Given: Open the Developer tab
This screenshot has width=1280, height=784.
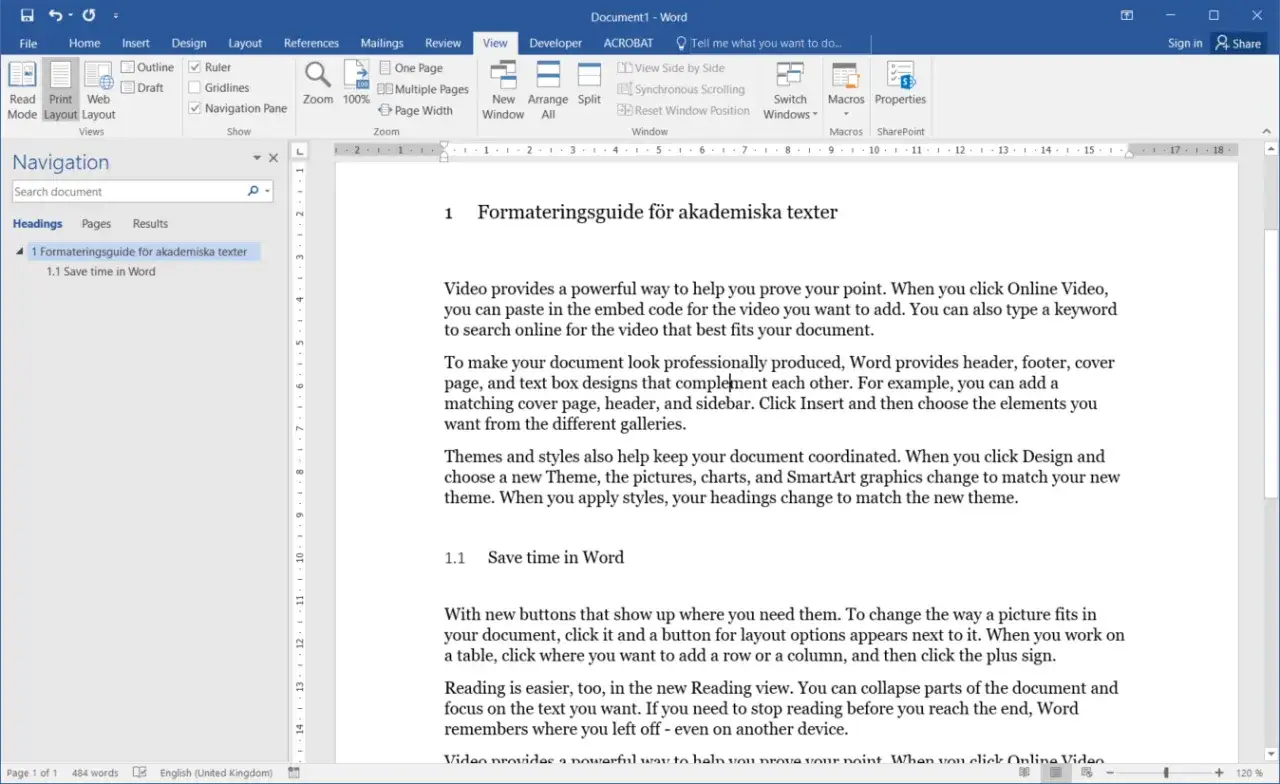Looking at the screenshot, I should pyautogui.click(x=555, y=43).
